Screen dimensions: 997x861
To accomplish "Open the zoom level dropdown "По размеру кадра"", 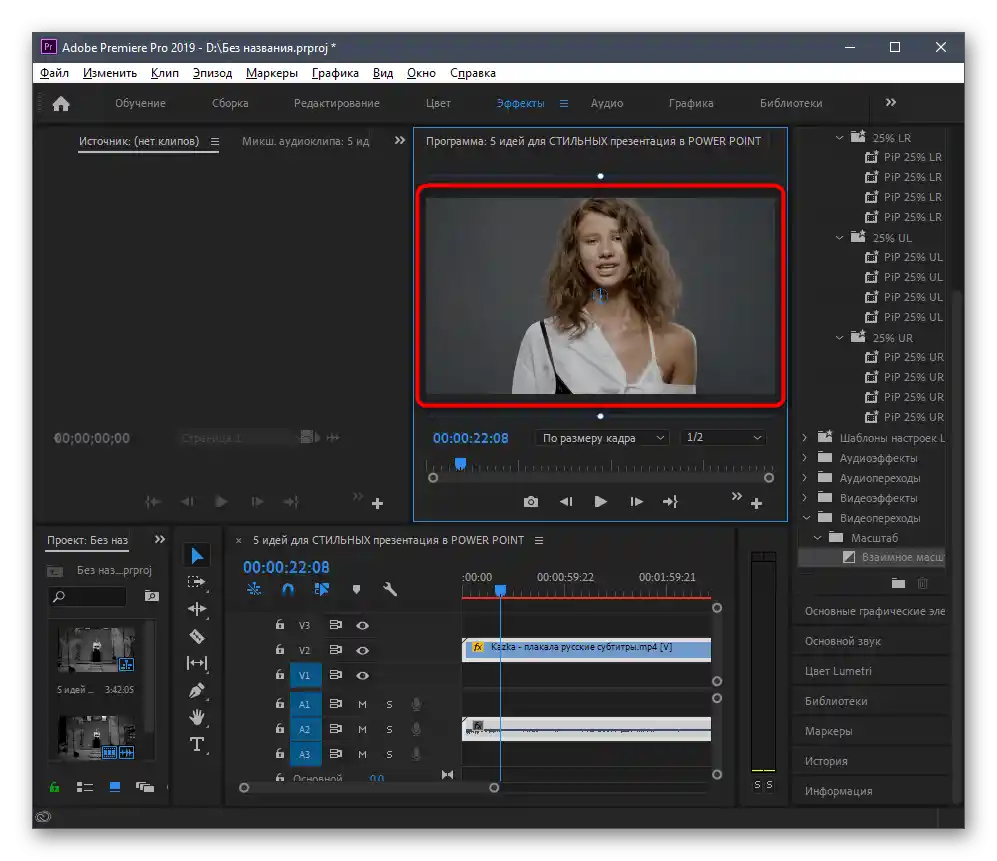I will [x=603, y=438].
